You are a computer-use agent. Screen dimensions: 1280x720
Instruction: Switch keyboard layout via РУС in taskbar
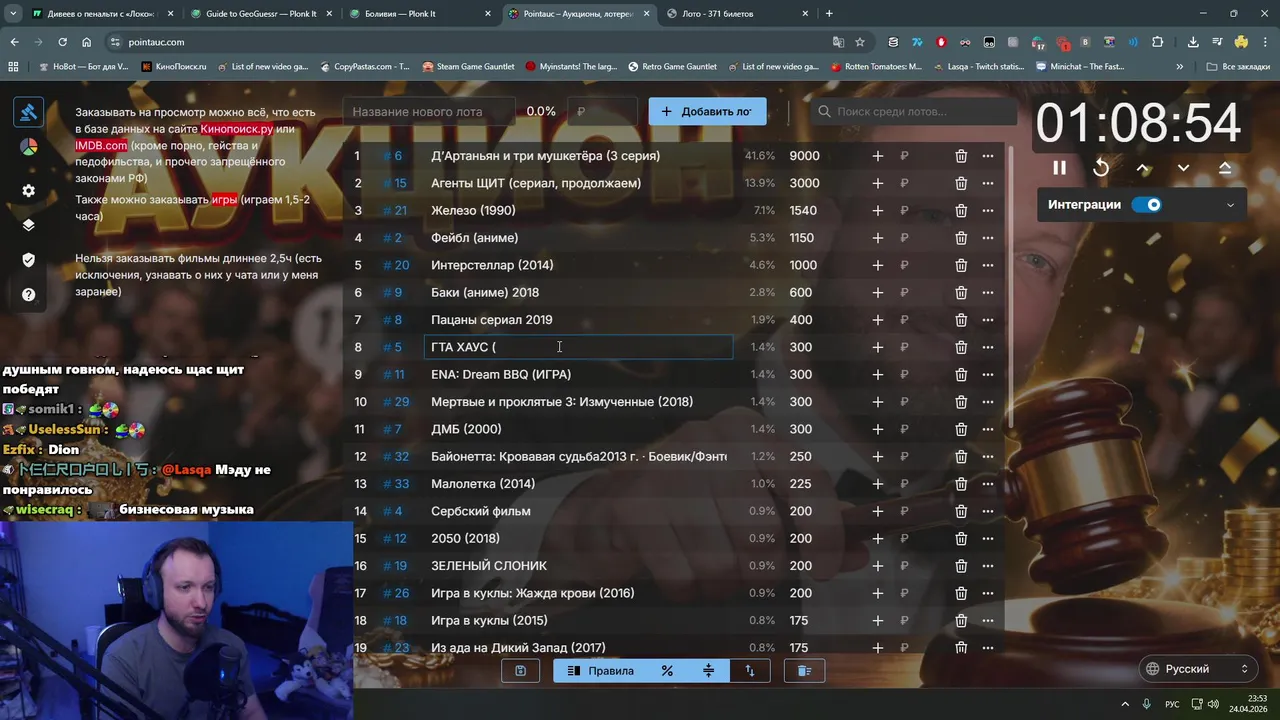1172,704
